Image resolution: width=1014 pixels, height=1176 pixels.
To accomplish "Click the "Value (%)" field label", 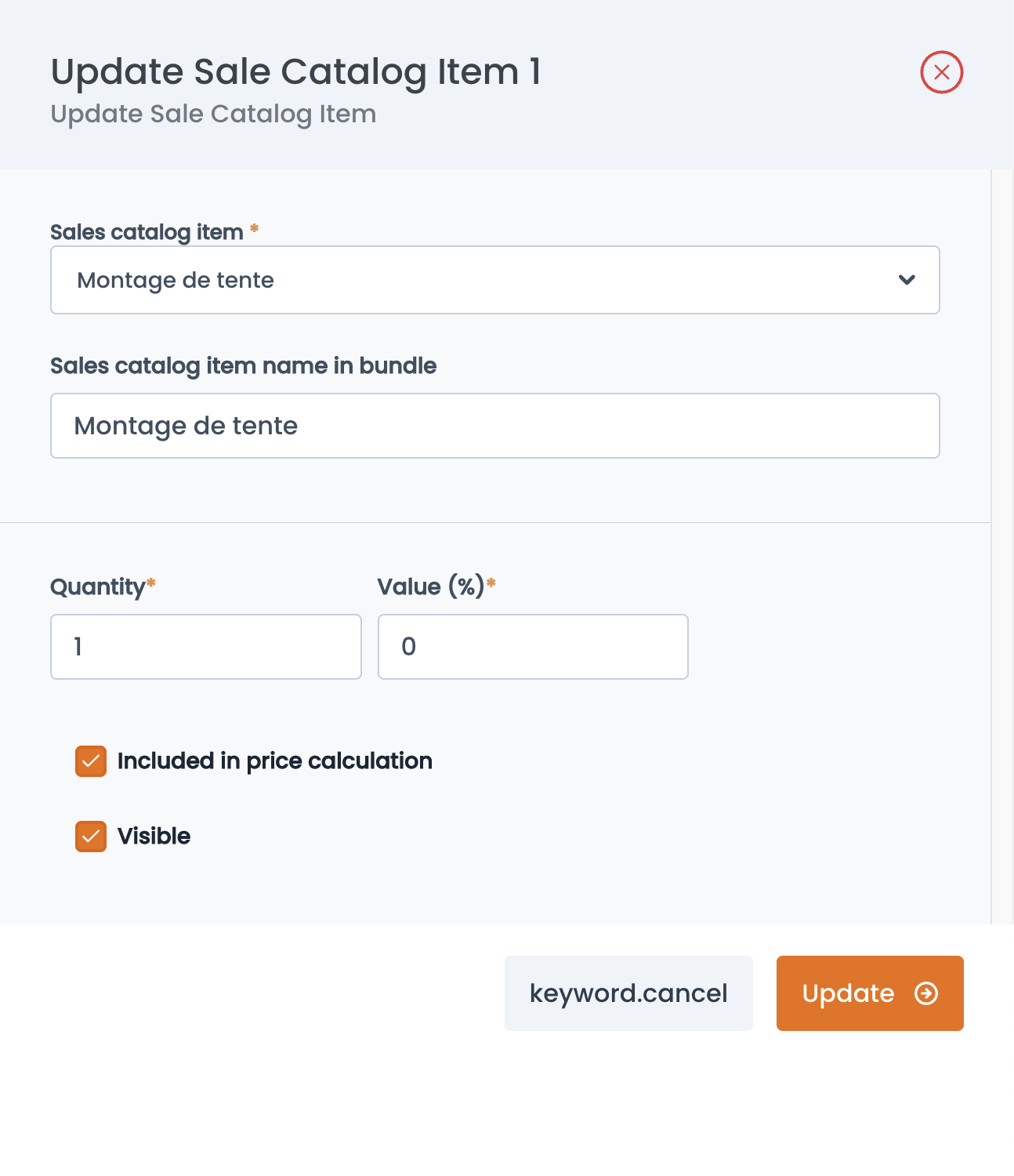I will tap(431, 586).
